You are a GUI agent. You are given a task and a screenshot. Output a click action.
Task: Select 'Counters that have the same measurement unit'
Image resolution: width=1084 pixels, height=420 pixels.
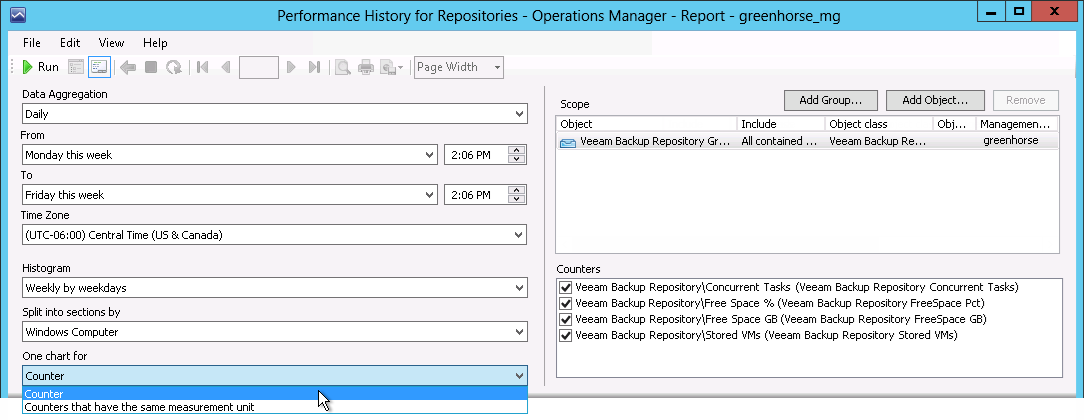pos(139,407)
